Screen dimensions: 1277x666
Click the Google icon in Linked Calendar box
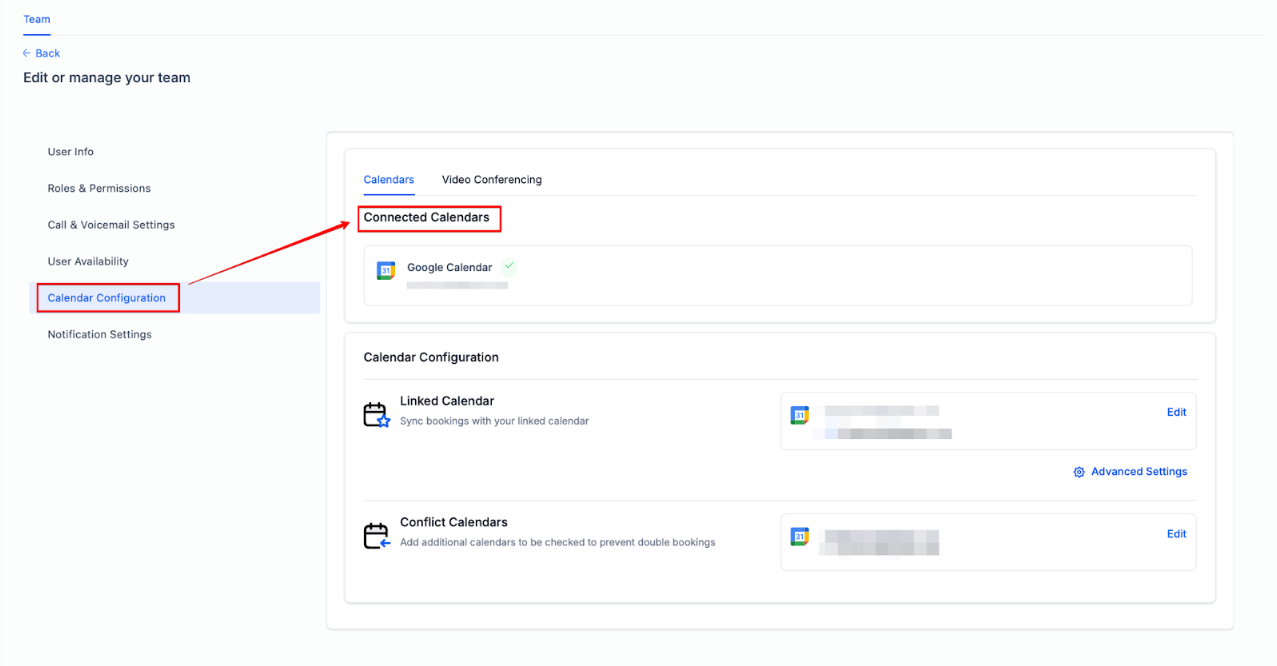(799, 415)
